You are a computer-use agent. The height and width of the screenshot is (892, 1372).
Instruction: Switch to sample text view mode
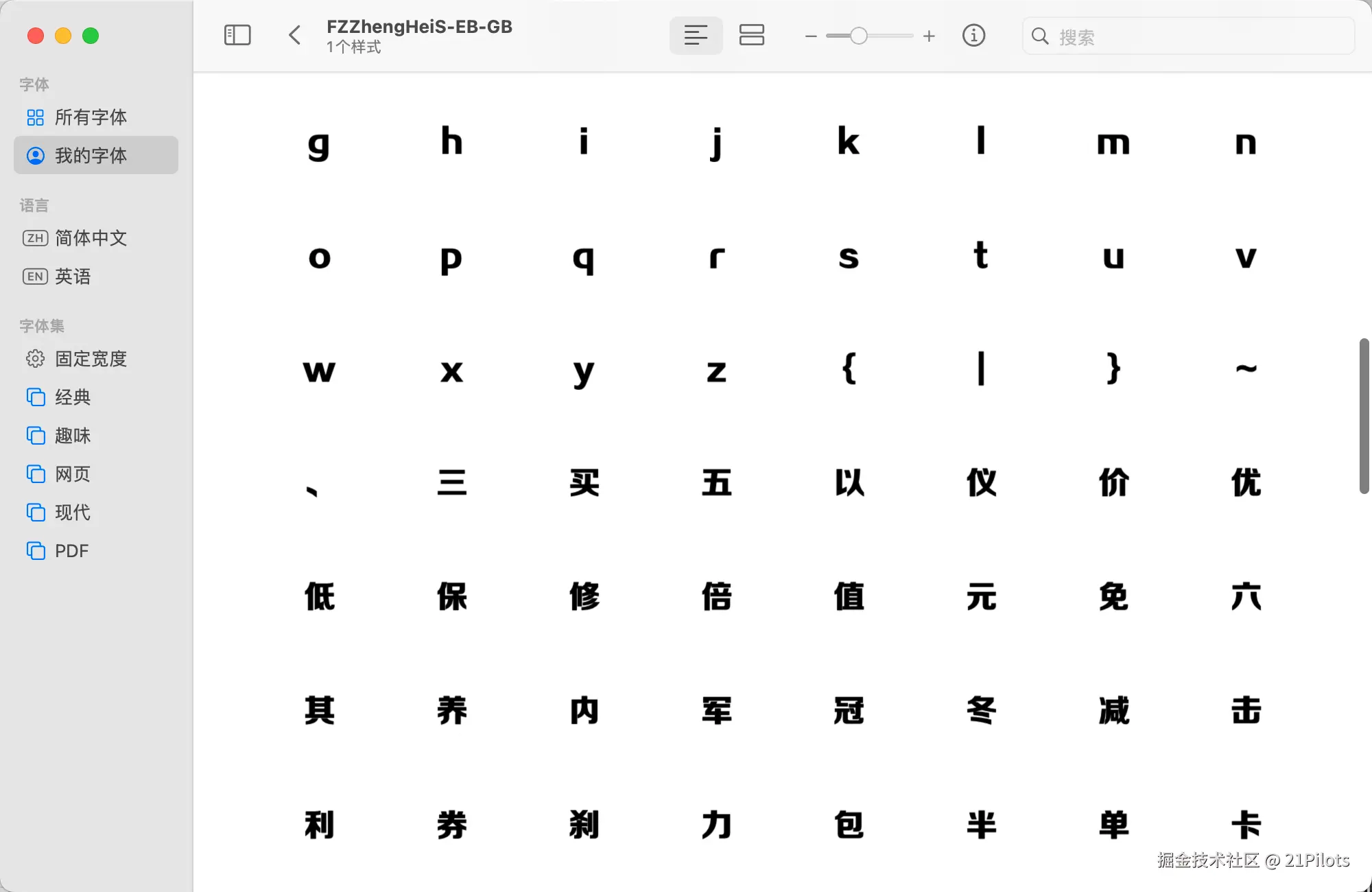coord(696,35)
